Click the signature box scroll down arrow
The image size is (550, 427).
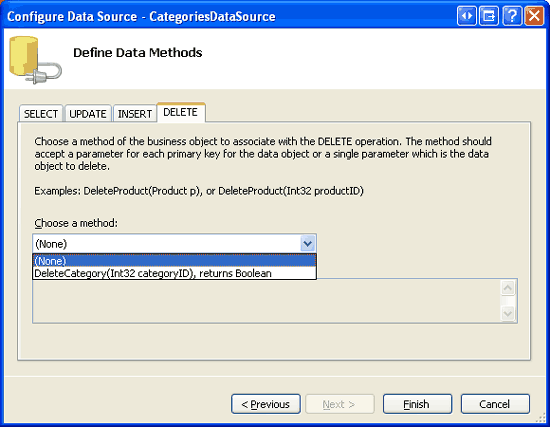(x=508, y=313)
